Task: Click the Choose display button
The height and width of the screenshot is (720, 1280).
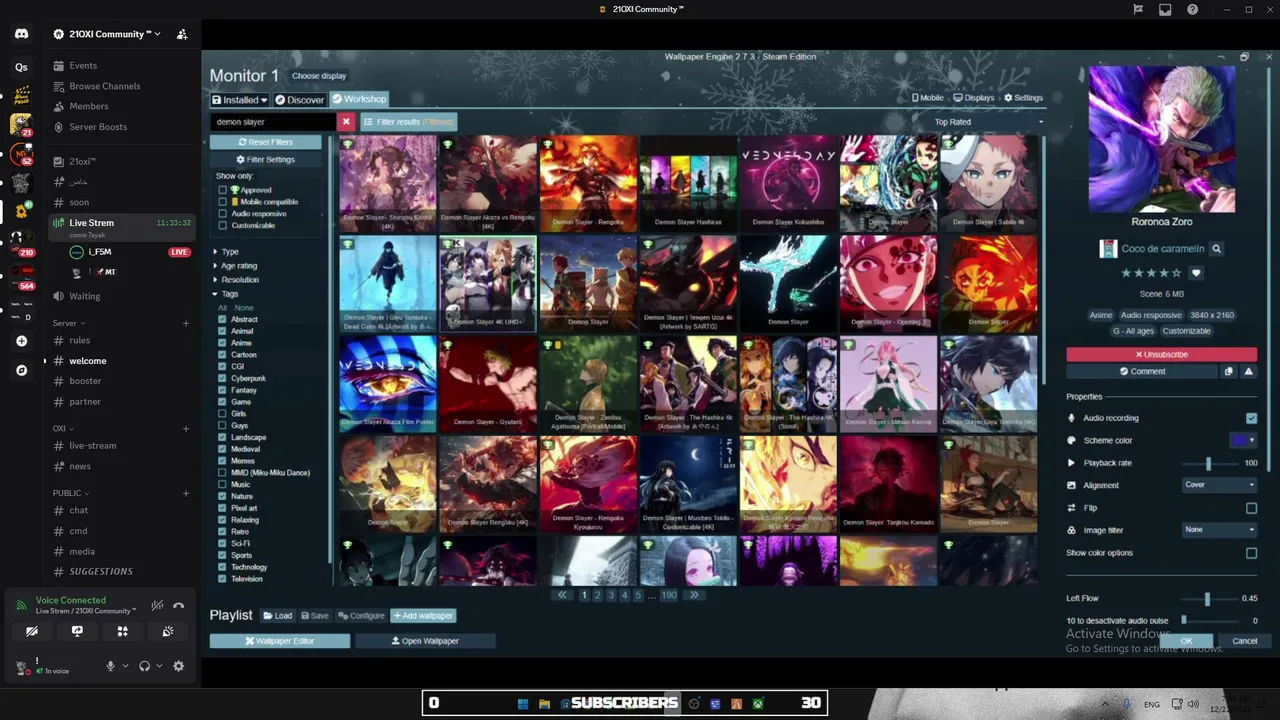Action: pos(319,76)
